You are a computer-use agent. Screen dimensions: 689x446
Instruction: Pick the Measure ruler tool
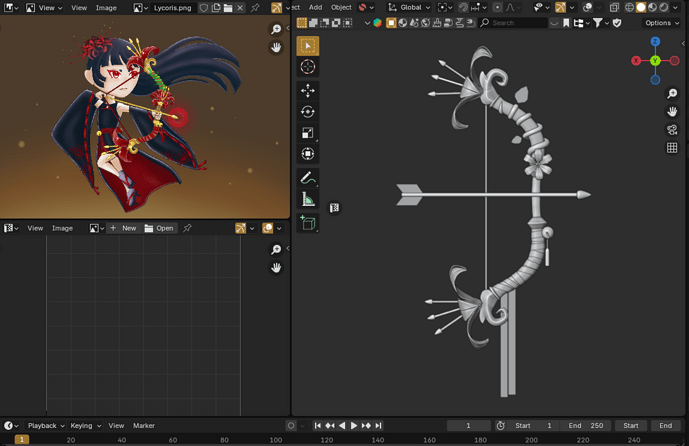308,199
